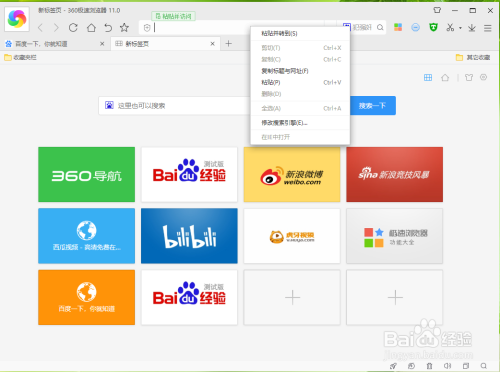Add a site using the last empty plus tile
This screenshot has height=372, width=500.
395,297
